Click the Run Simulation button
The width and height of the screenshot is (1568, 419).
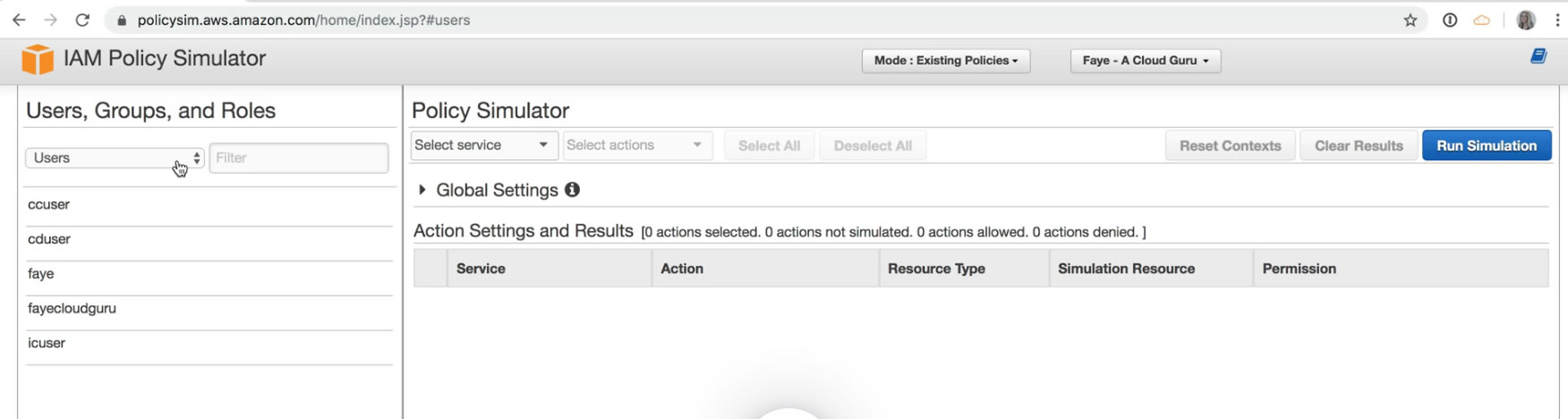[x=1486, y=145]
